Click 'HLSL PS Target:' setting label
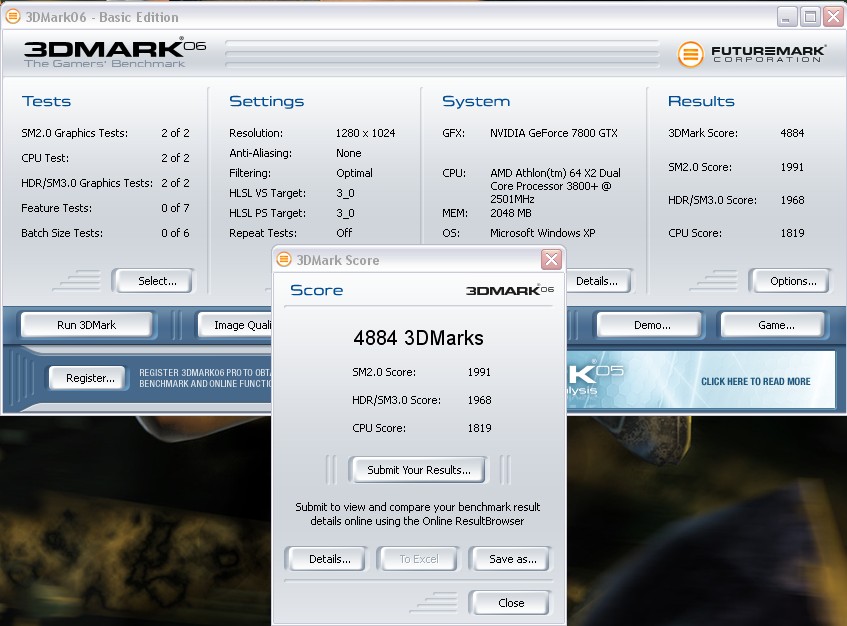Screen dimensions: 847x626 coord(267,213)
